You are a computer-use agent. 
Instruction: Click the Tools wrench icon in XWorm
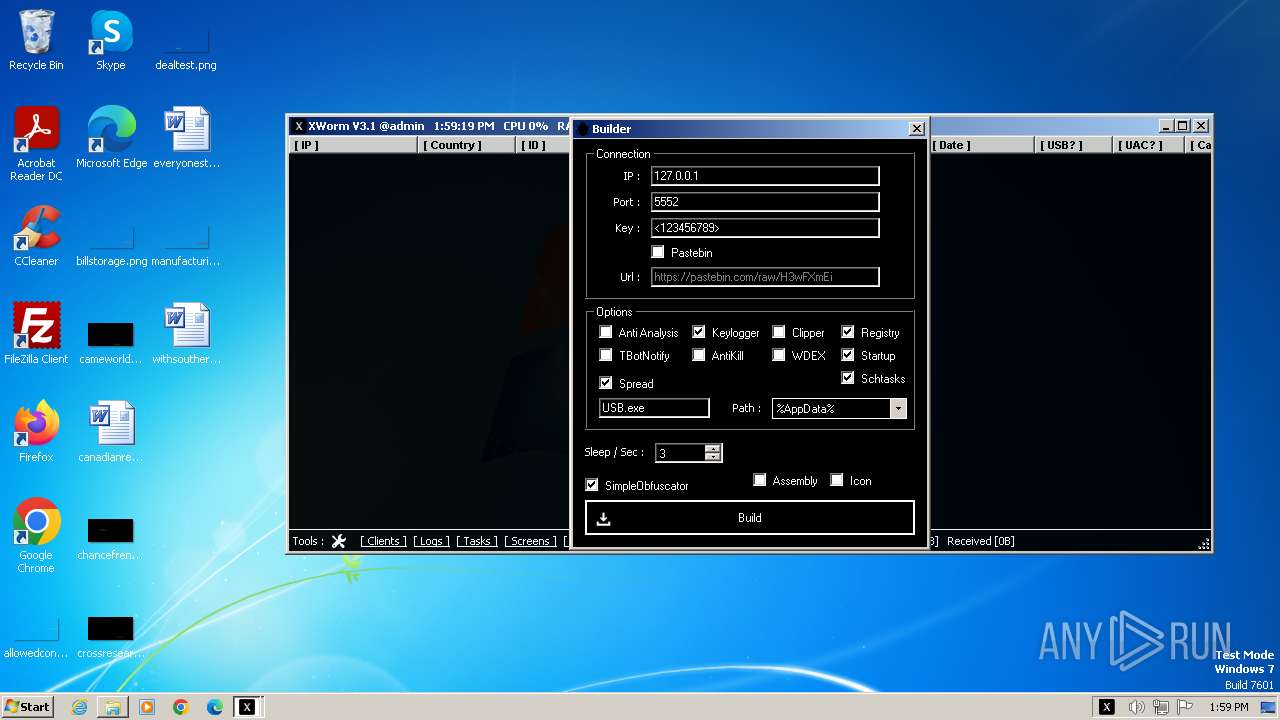339,541
